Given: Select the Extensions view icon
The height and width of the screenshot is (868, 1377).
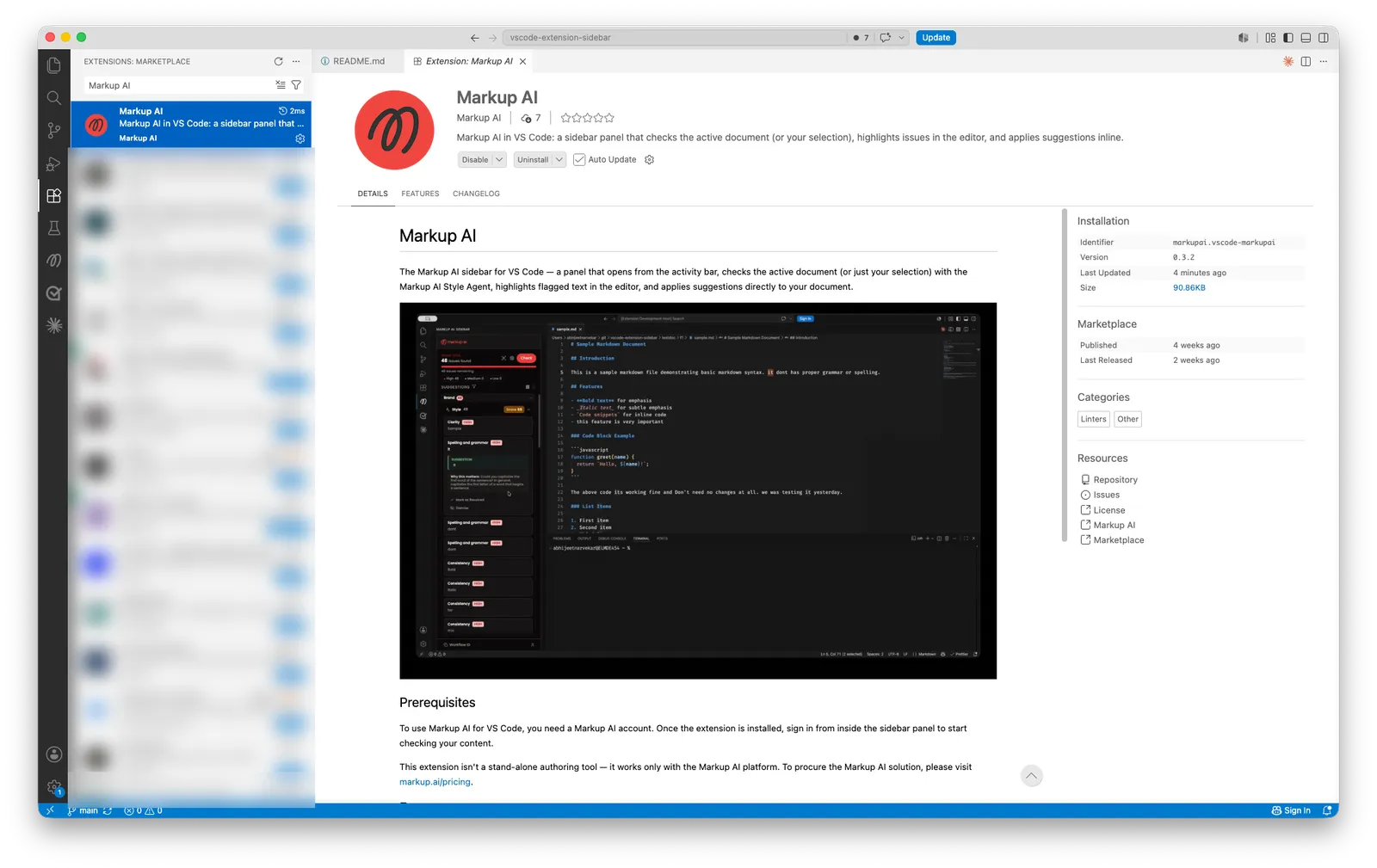Looking at the screenshot, I should pyautogui.click(x=53, y=196).
